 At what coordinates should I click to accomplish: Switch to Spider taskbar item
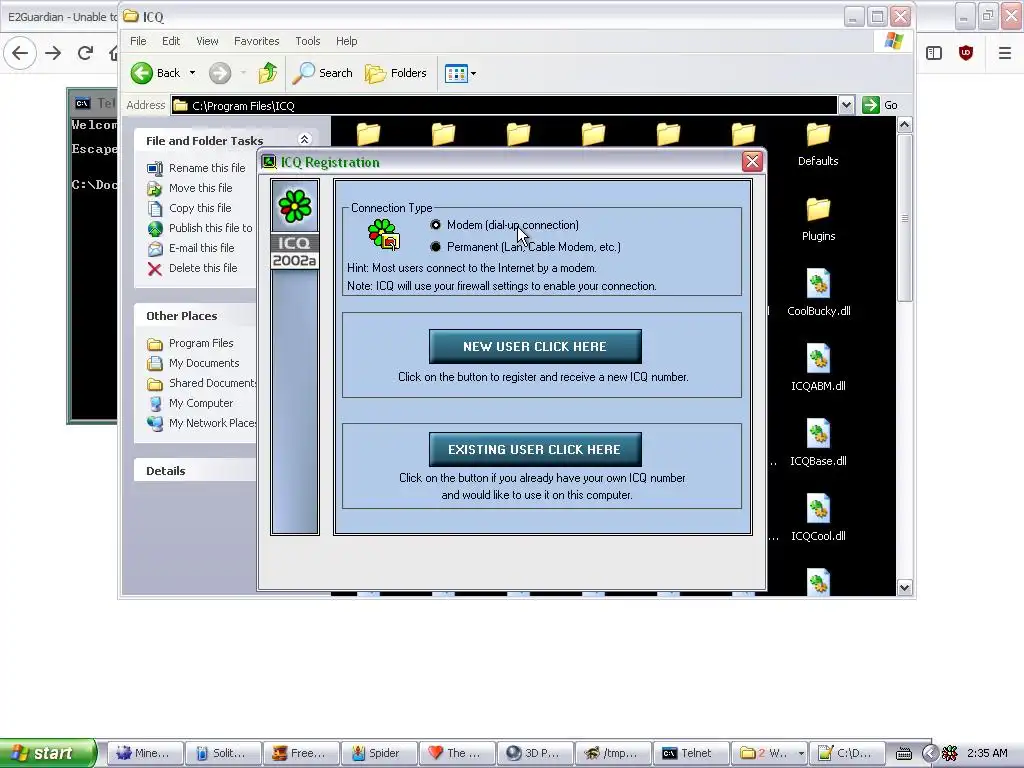pyautogui.click(x=378, y=753)
